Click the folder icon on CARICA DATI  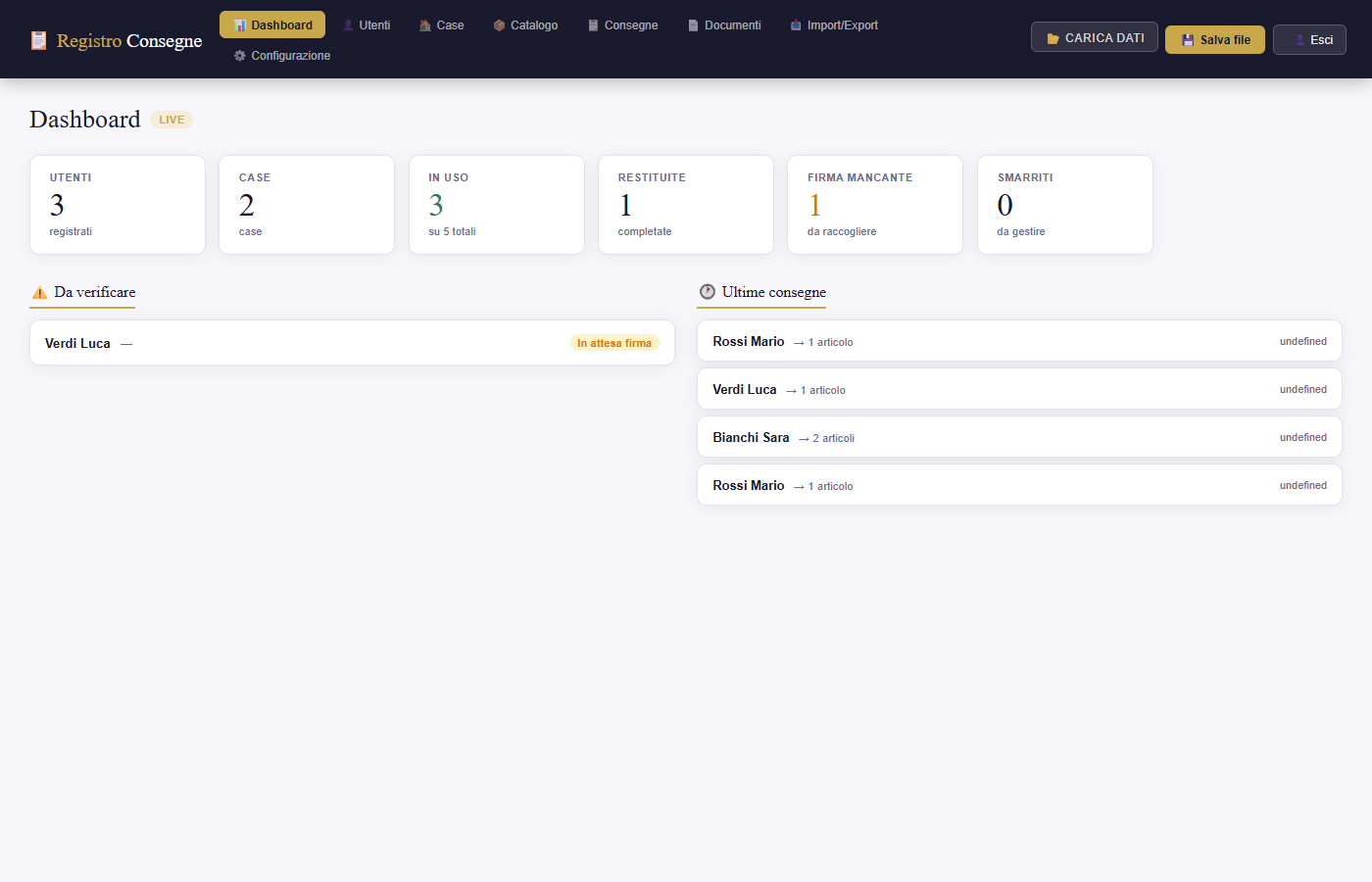[1053, 38]
